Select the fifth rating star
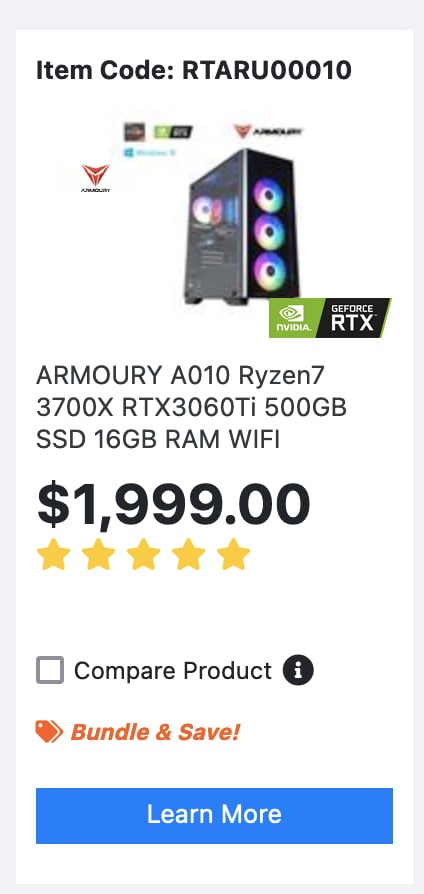This screenshot has height=894, width=424. click(233, 554)
